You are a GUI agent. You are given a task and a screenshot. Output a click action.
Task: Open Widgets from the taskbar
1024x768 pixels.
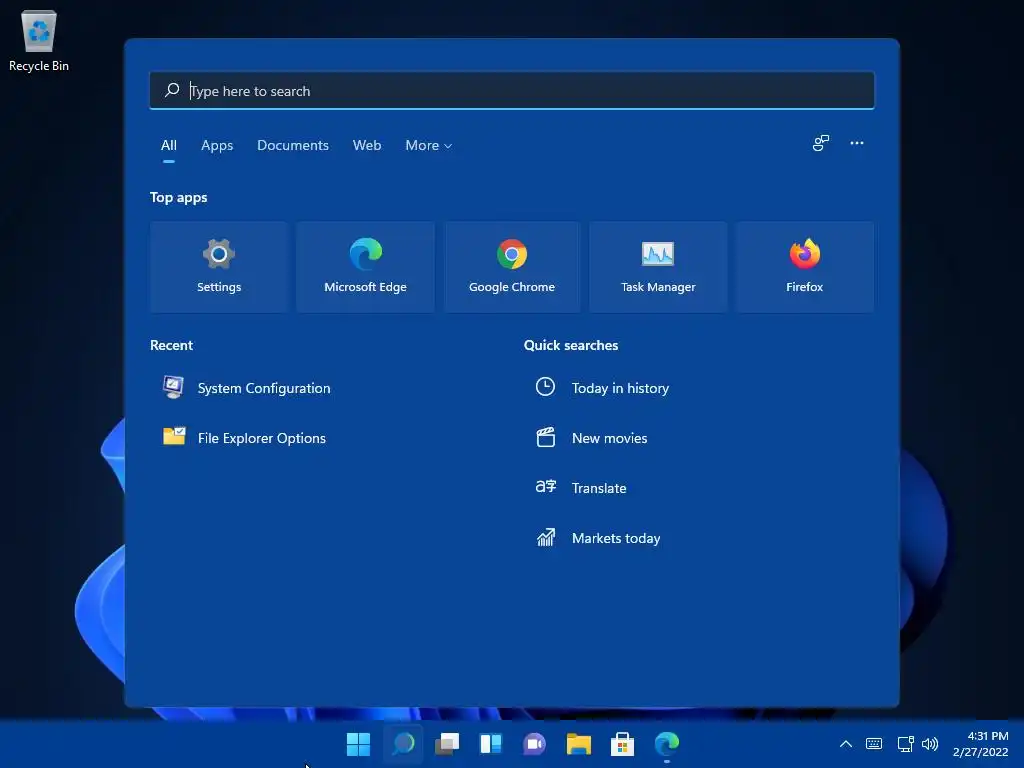[490, 744]
